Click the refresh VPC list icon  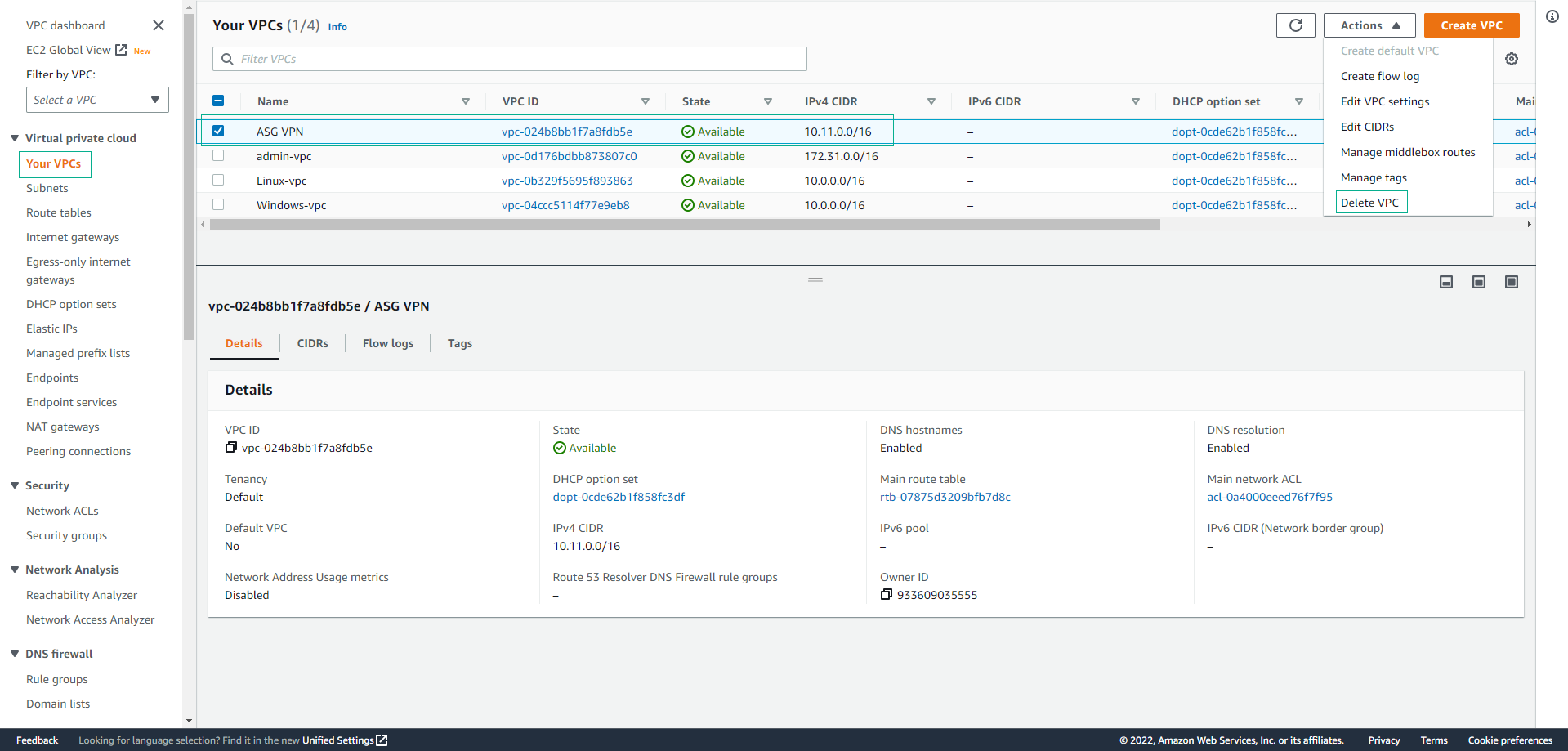(1295, 25)
